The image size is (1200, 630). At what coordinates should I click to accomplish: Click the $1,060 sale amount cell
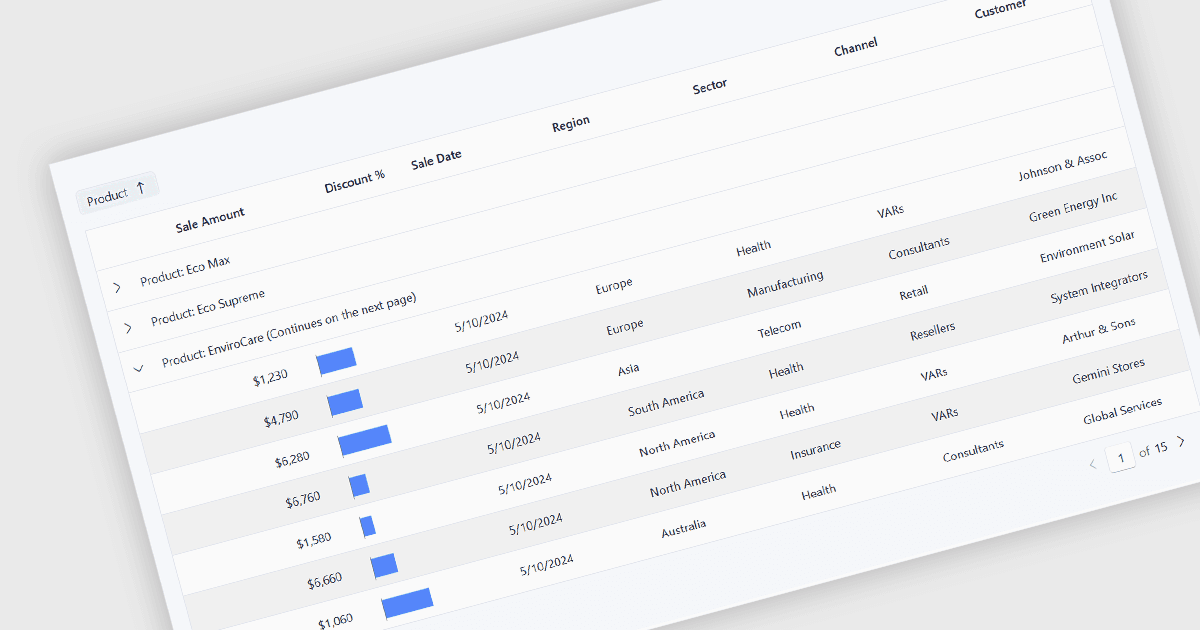[336, 622]
